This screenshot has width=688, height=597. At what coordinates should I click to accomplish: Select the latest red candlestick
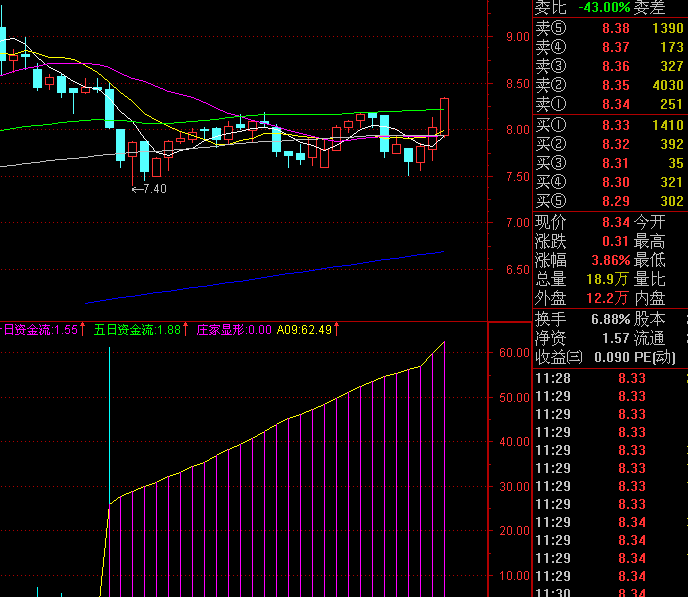pyautogui.click(x=444, y=117)
